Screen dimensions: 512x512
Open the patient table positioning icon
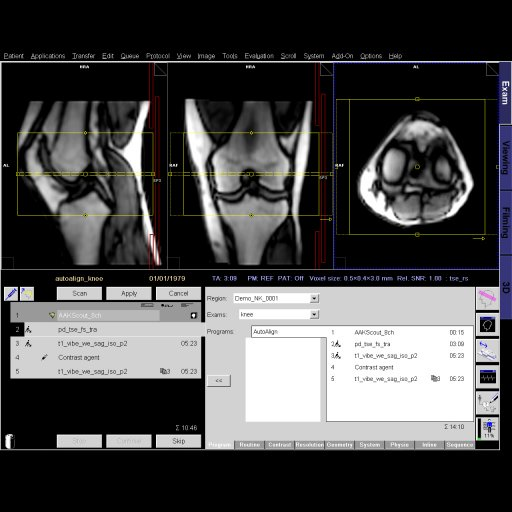(487, 351)
